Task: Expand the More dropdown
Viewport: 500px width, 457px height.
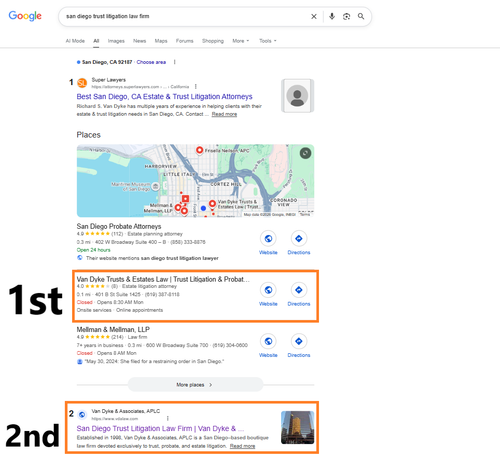Action: pyautogui.click(x=241, y=41)
